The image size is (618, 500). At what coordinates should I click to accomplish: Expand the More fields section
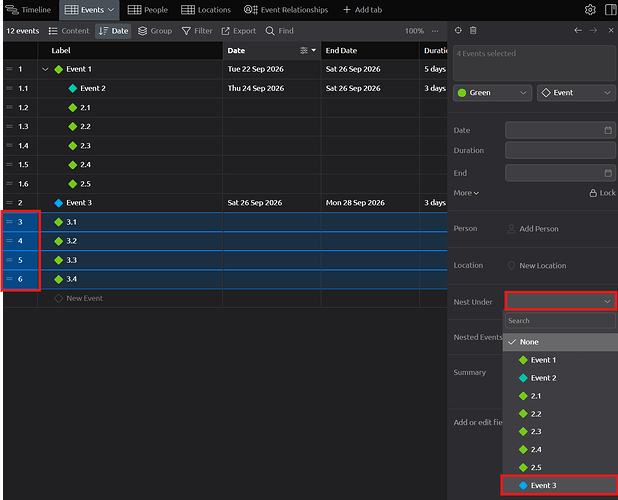pos(466,193)
